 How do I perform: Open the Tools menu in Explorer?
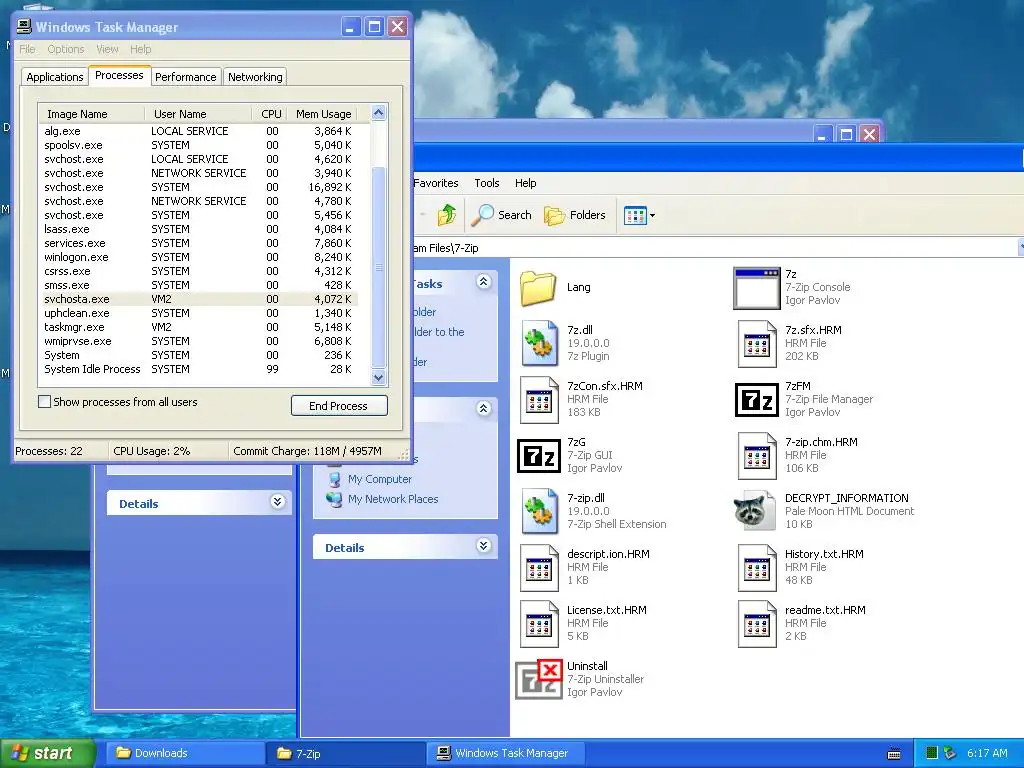pos(487,184)
